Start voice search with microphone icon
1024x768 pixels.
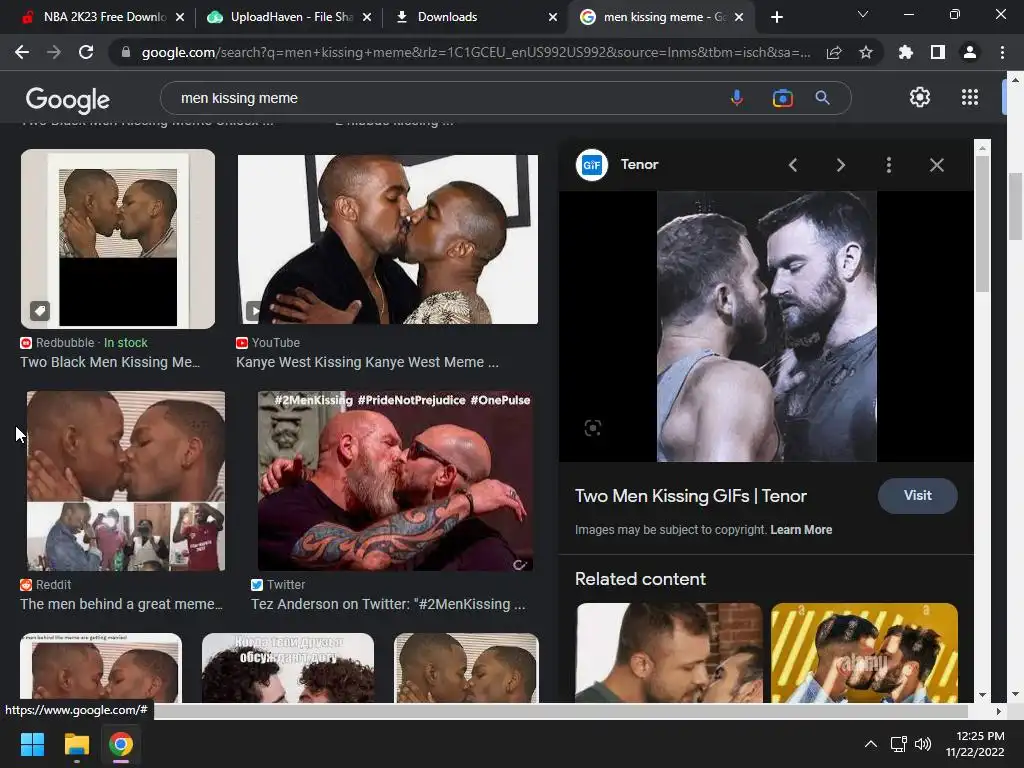737,98
